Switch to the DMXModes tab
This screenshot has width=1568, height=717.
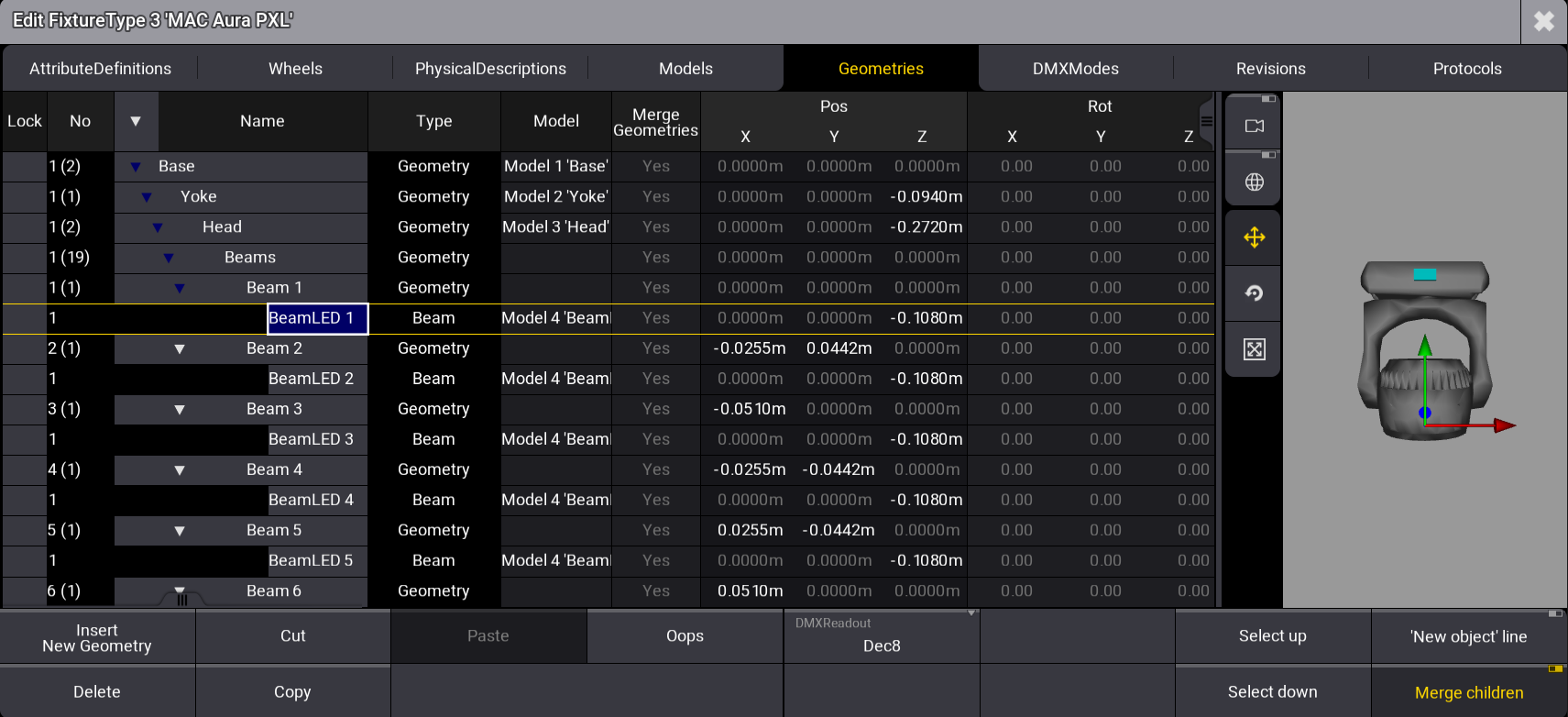pyautogui.click(x=1075, y=69)
